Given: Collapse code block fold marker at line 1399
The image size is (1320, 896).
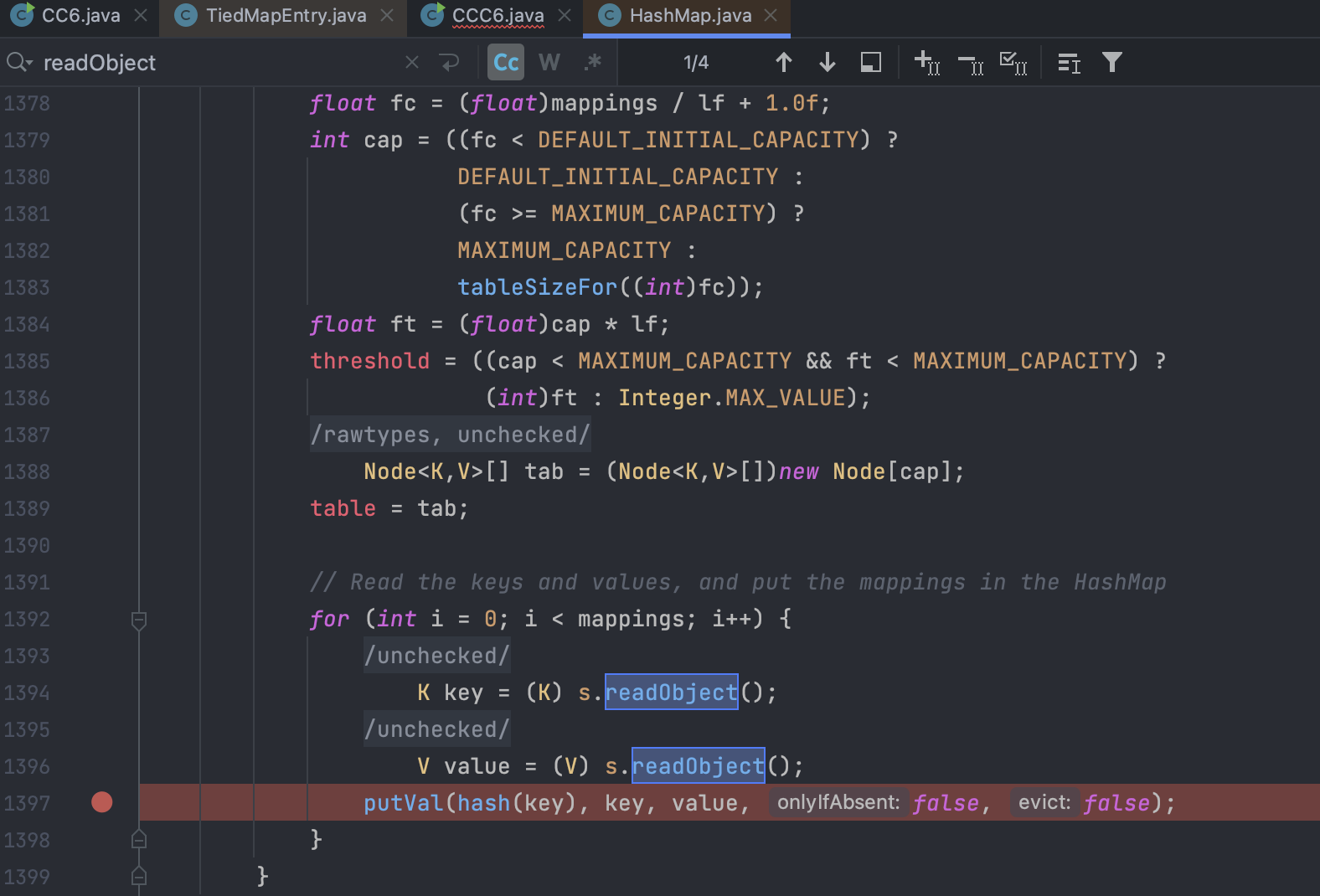Looking at the screenshot, I should click(x=139, y=876).
